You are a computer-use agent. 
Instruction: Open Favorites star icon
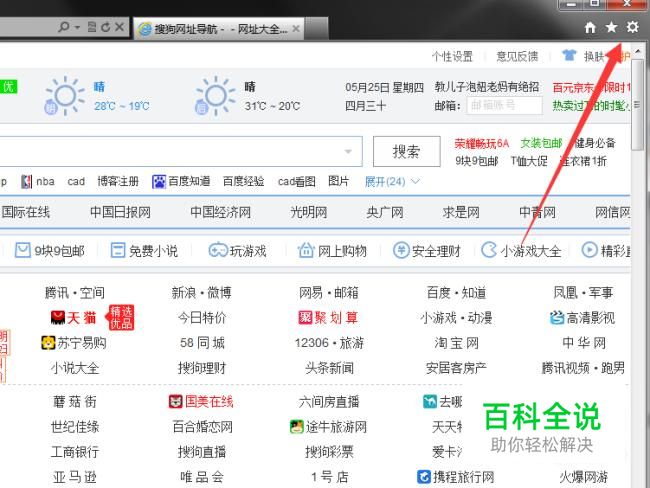pos(611,27)
